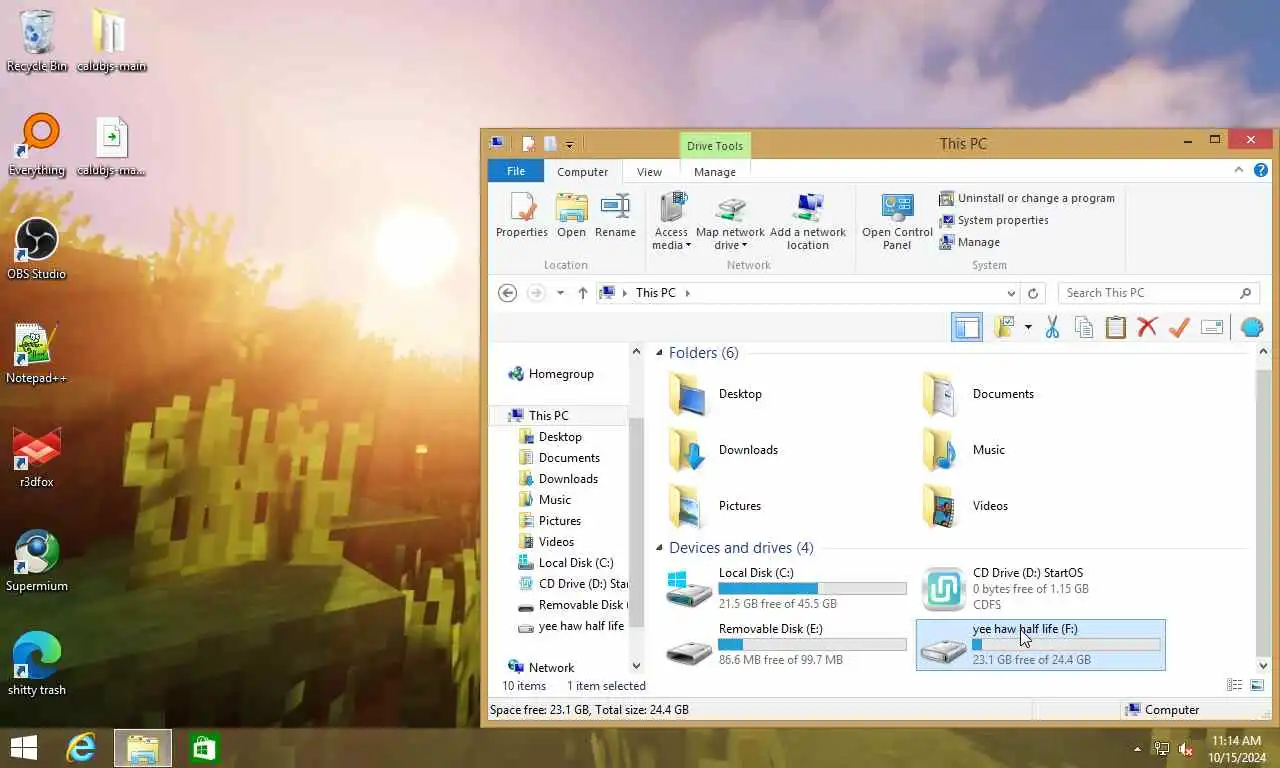Click Add a network location
Image resolution: width=1280 pixels, height=768 pixels.
(807, 222)
